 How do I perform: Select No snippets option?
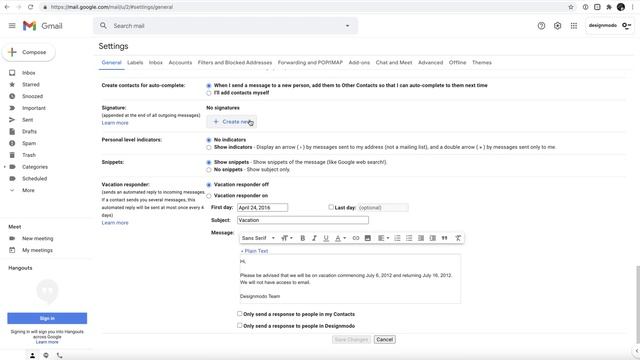(x=209, y=170)
